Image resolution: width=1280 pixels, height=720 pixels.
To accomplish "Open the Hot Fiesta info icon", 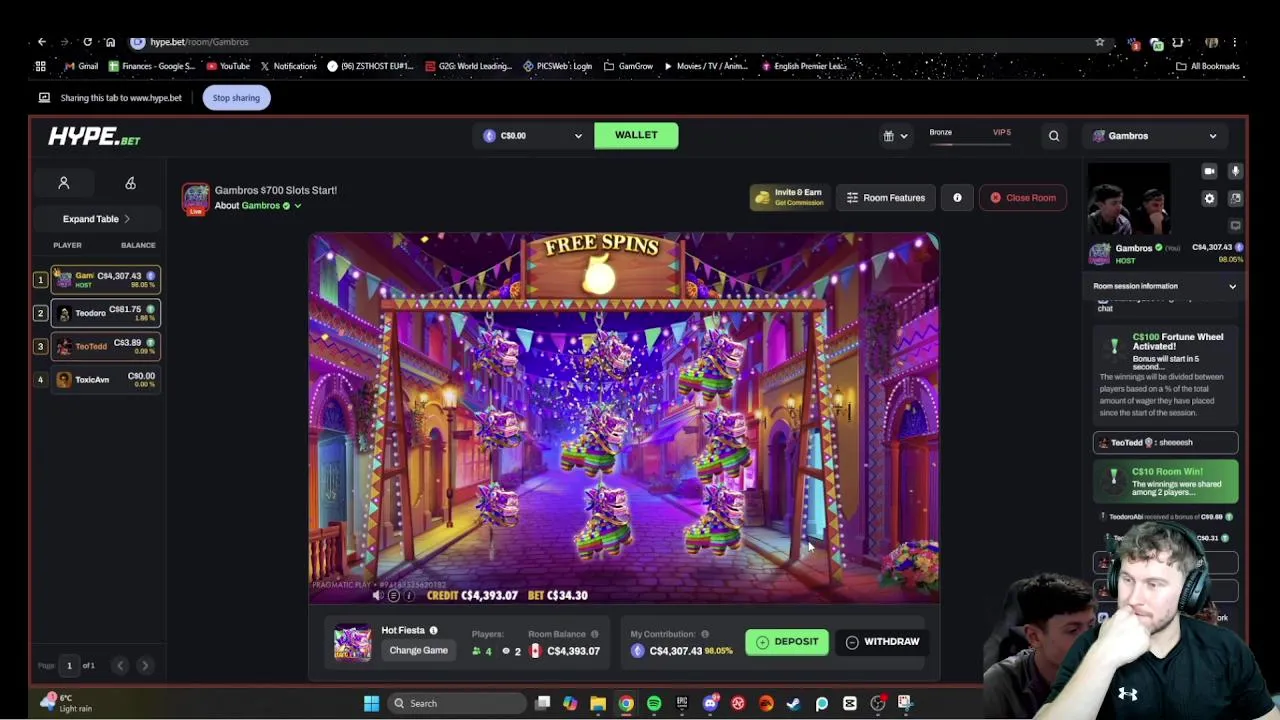I will pos(433,631).
